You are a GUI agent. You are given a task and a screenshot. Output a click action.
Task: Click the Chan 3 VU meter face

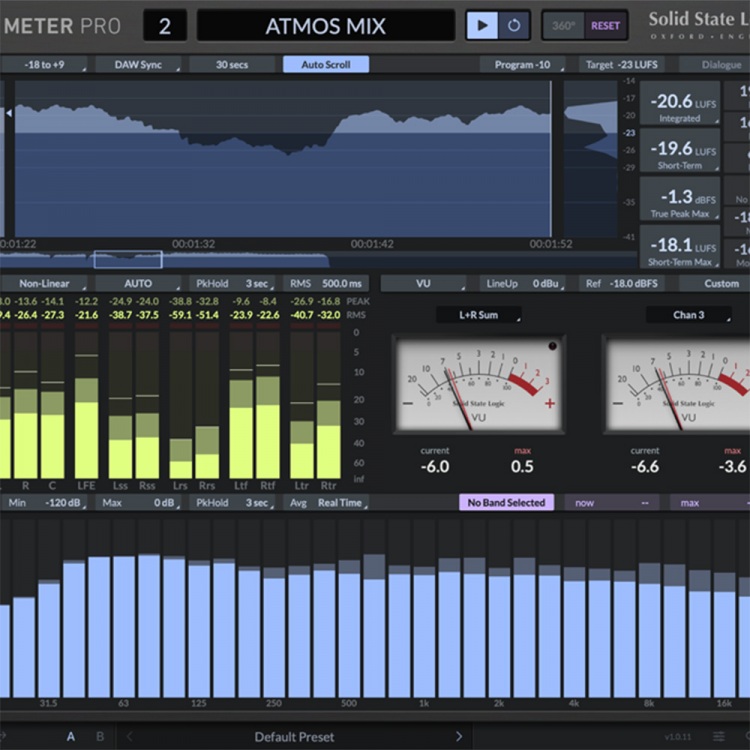[x=676, y=385]
